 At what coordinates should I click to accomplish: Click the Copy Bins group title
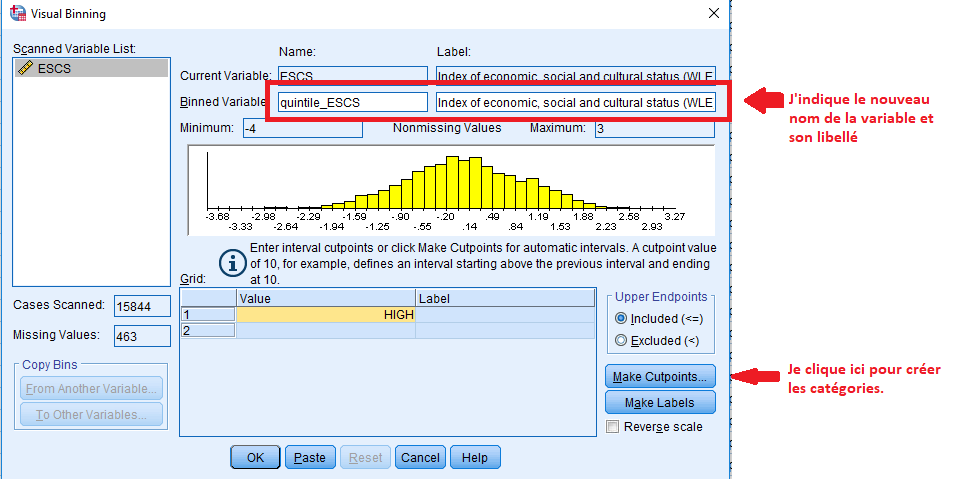click(x=49, y=365)
